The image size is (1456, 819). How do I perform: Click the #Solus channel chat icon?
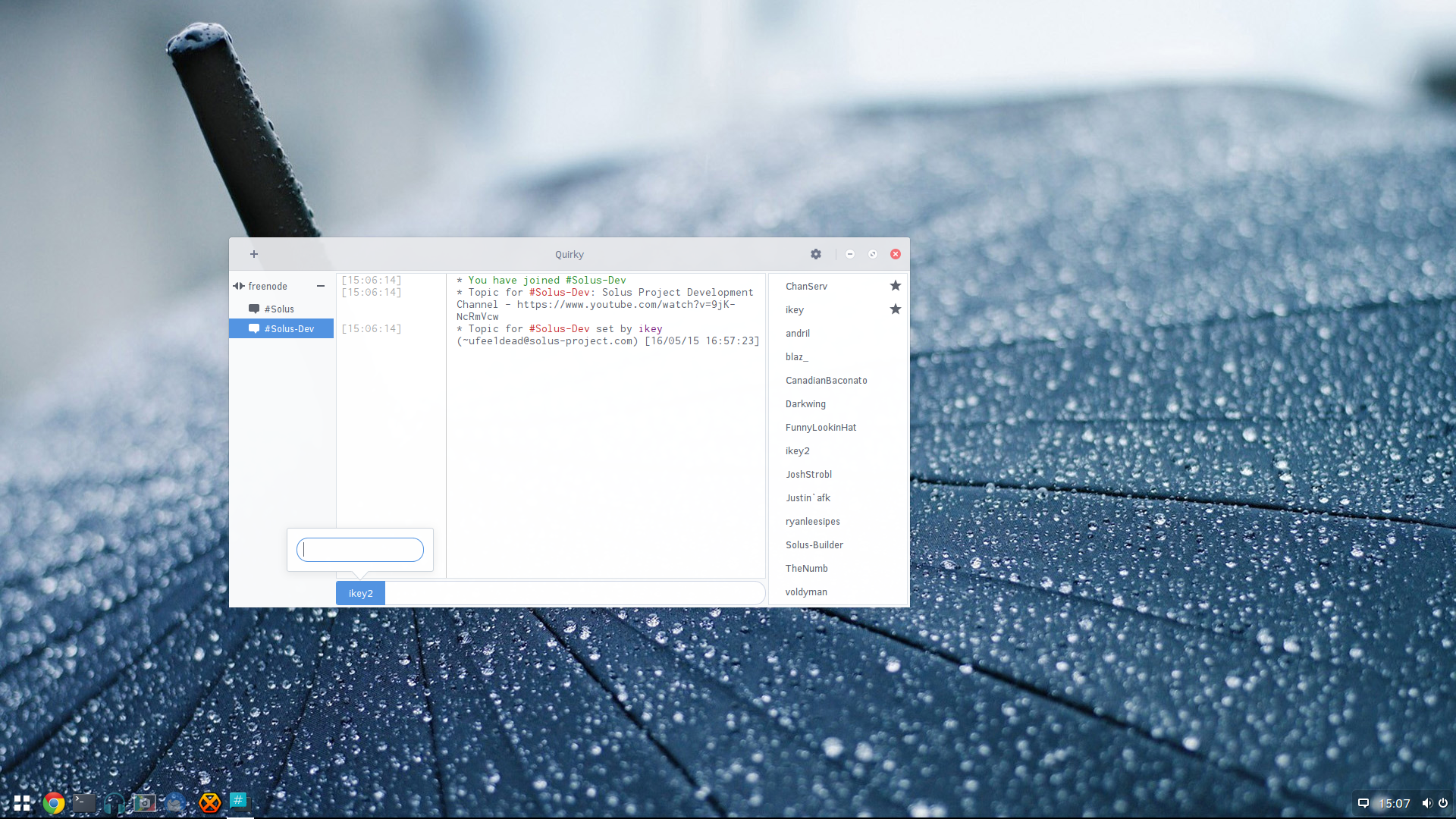254,309
